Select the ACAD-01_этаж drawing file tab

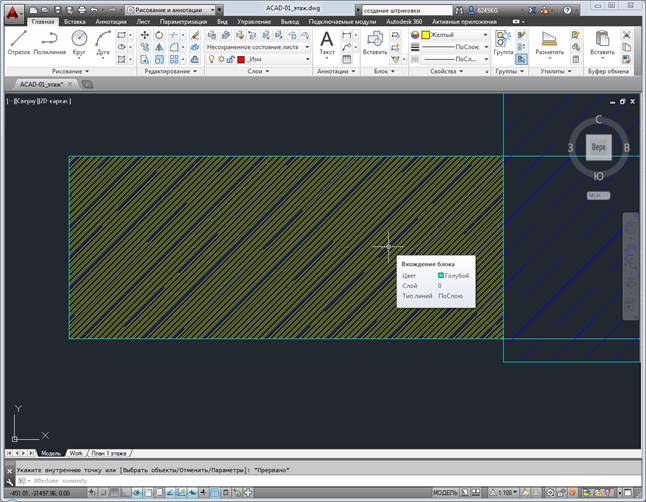[x=42, y=84]
